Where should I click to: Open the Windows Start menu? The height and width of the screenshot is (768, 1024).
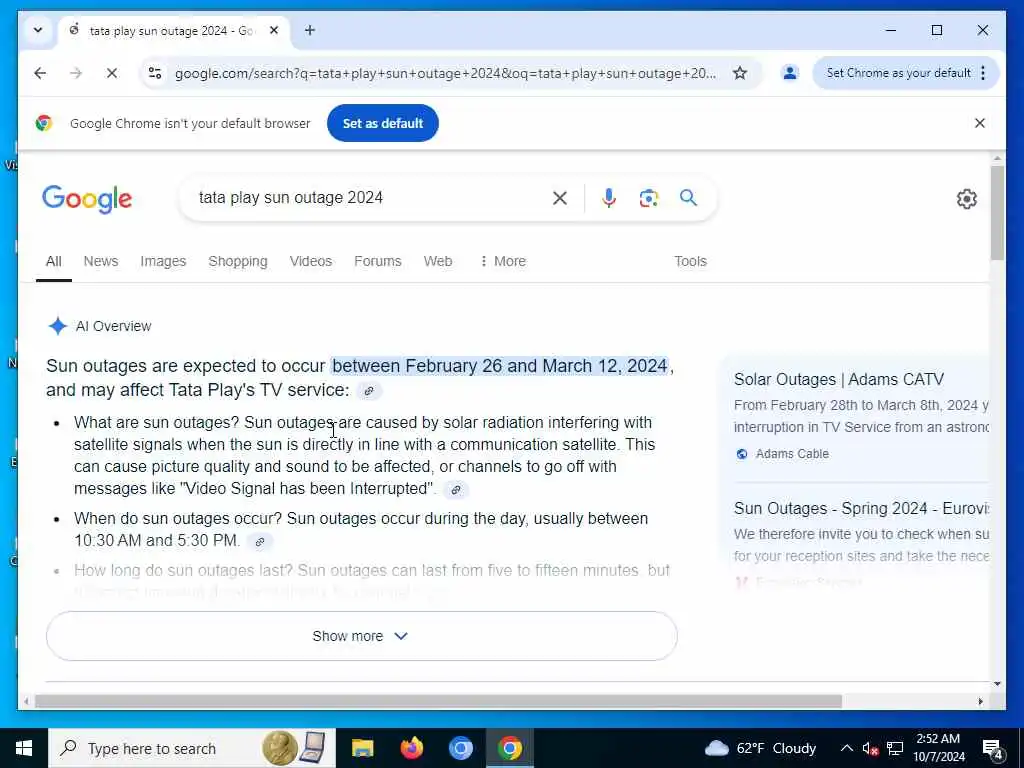tap(24, 748)
